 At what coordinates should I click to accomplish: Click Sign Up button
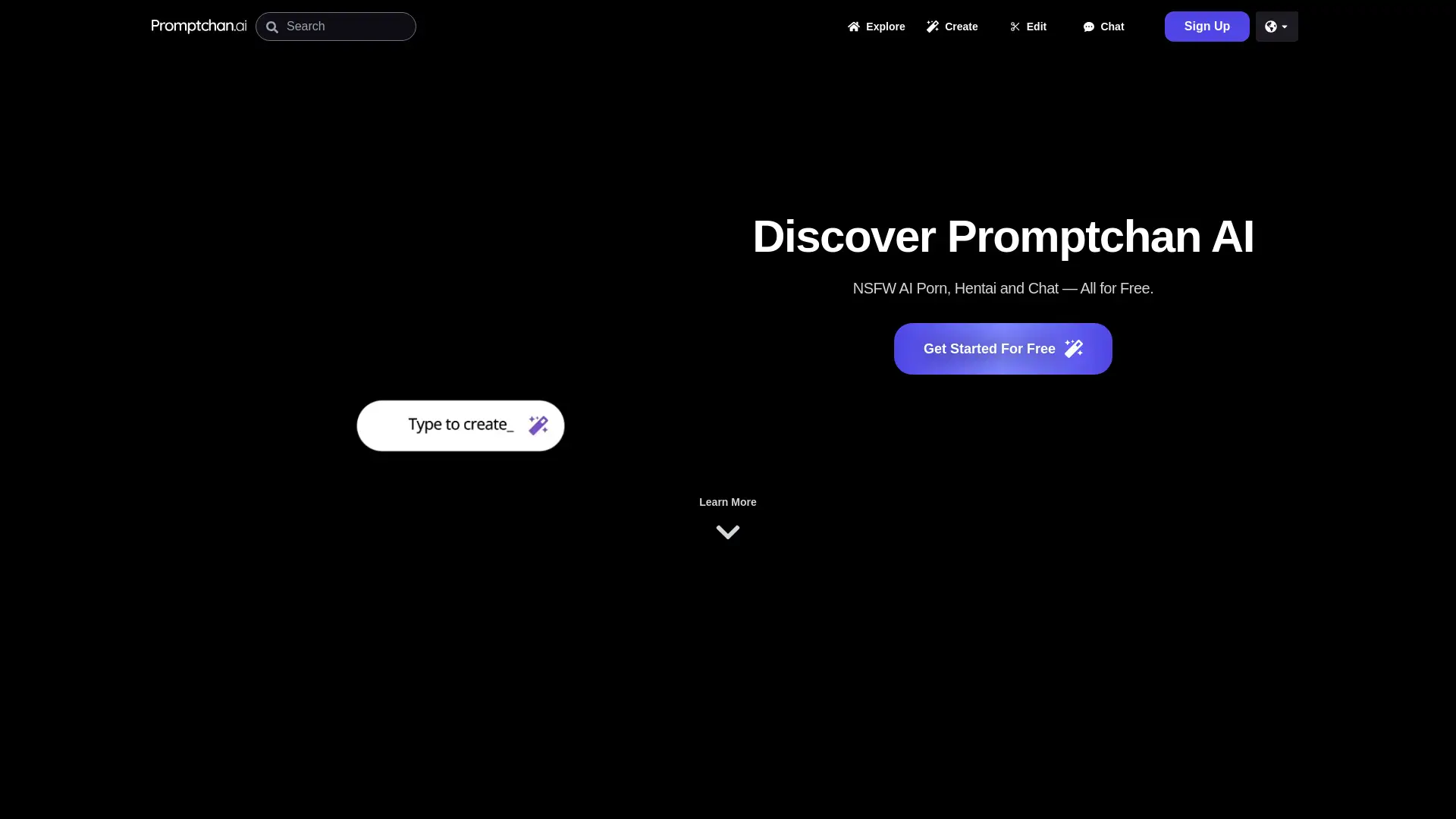pyautogui.click(x=1207, y=26)
